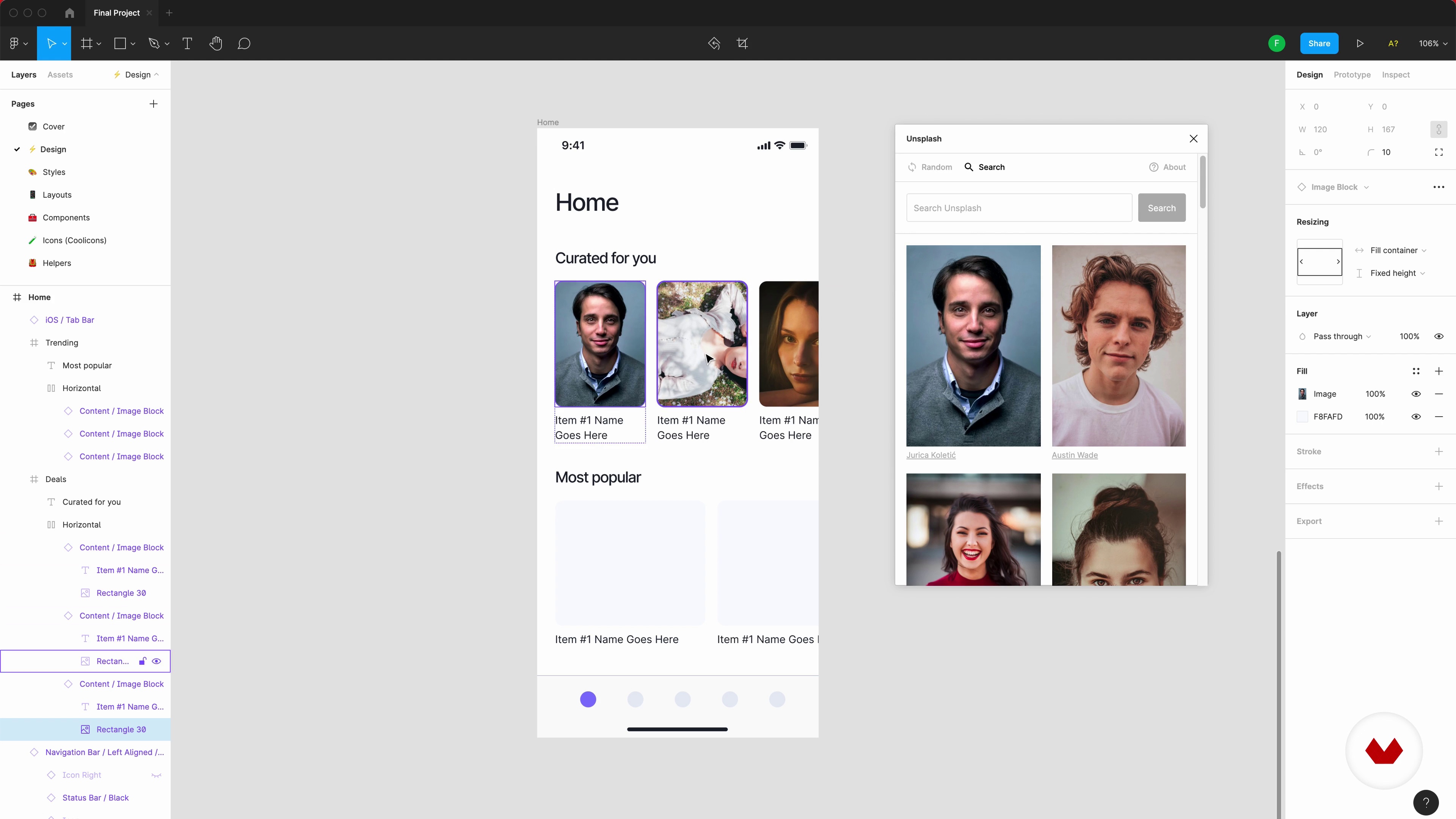Viewport: 1456px width, 819px height.
Task: Click the grey Search button in Unsplash
Action: tap(1161, 208)
